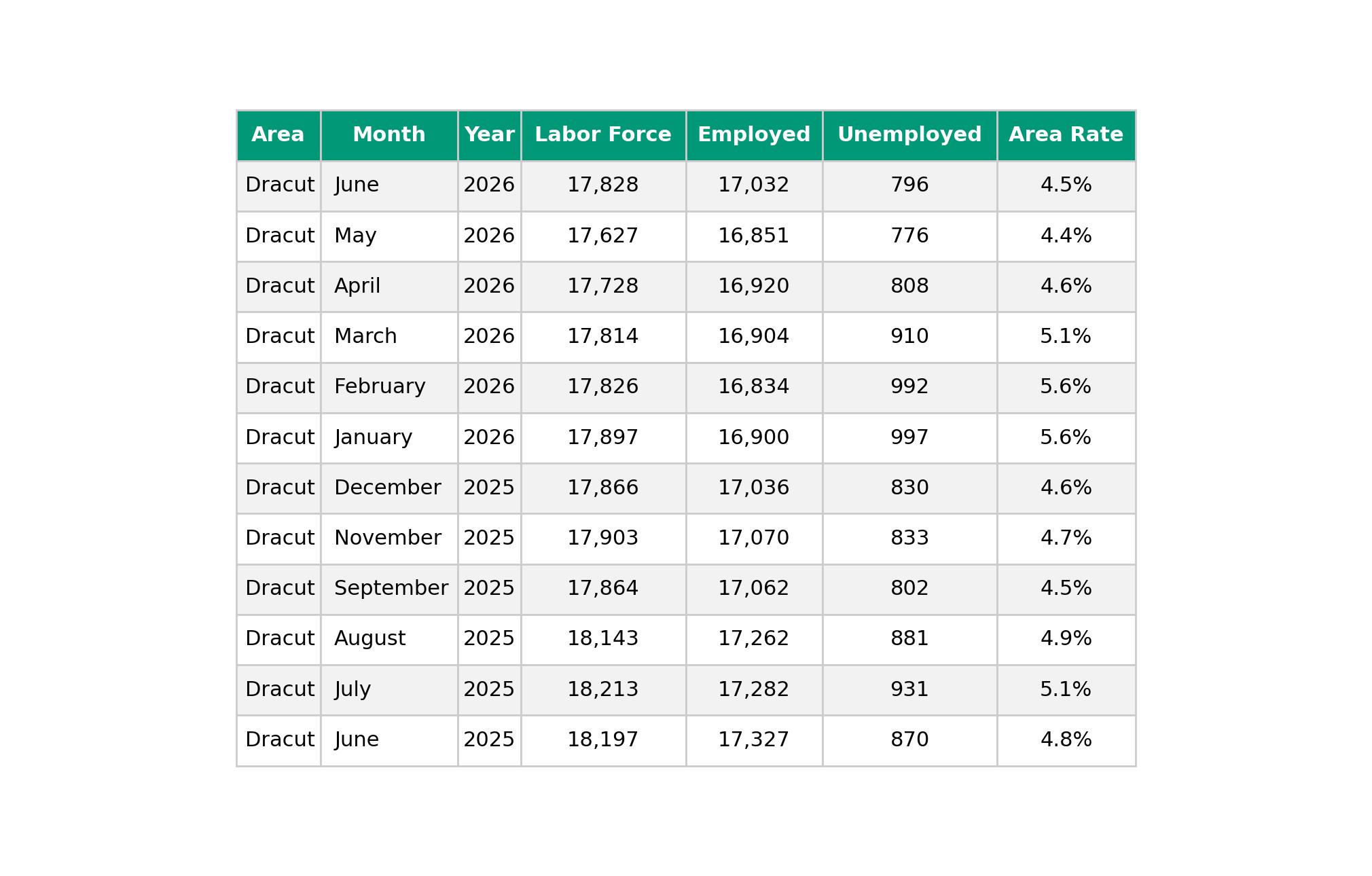
Task: Click the Employed column header
Action: point(754,135)
